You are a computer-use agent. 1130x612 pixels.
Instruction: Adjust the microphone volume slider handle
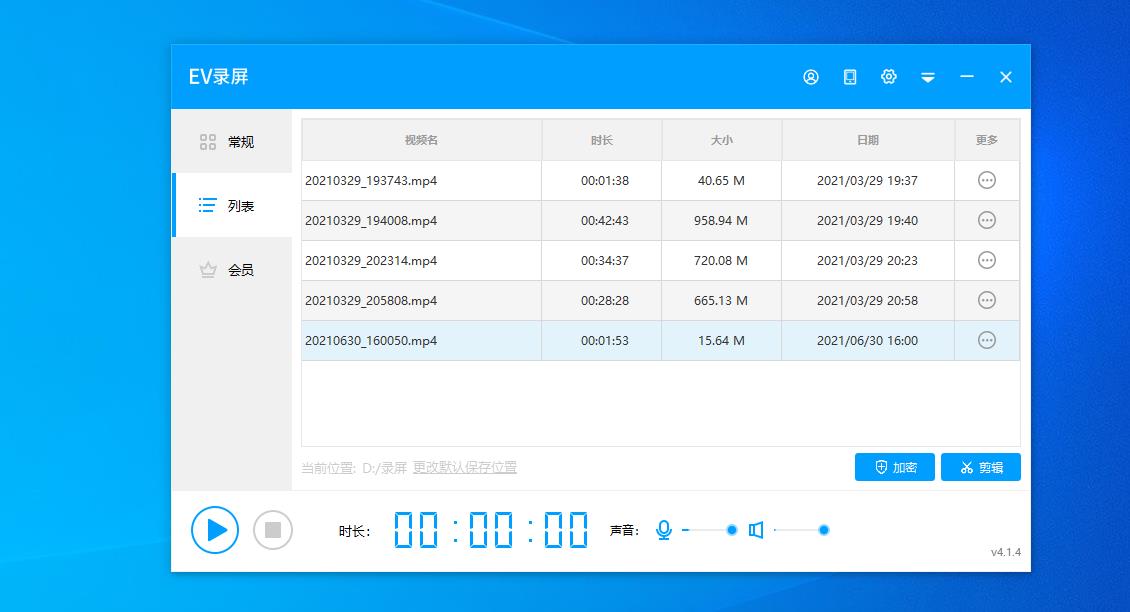[x=732, y=530]
